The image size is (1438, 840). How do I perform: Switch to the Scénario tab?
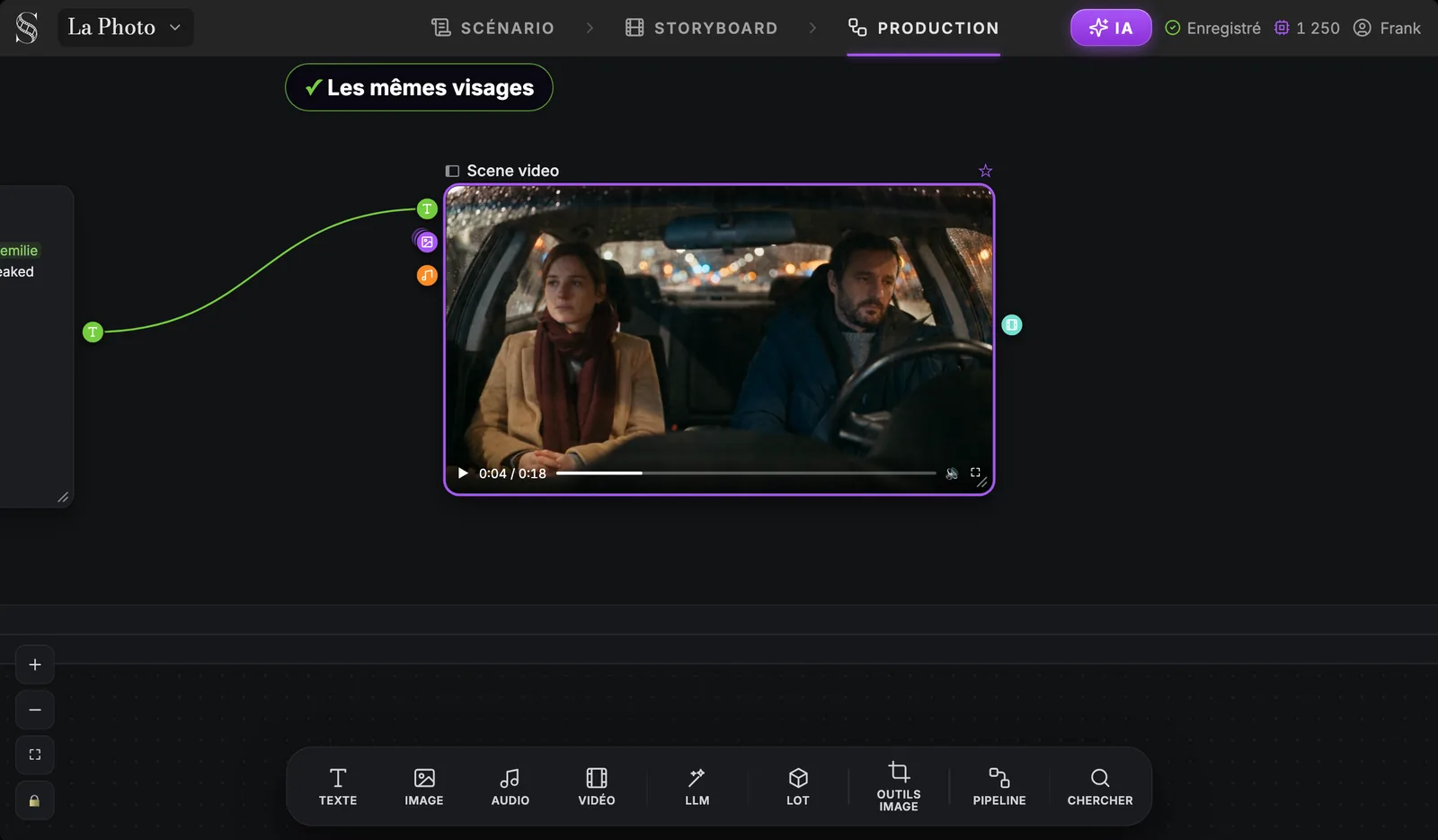493,28
